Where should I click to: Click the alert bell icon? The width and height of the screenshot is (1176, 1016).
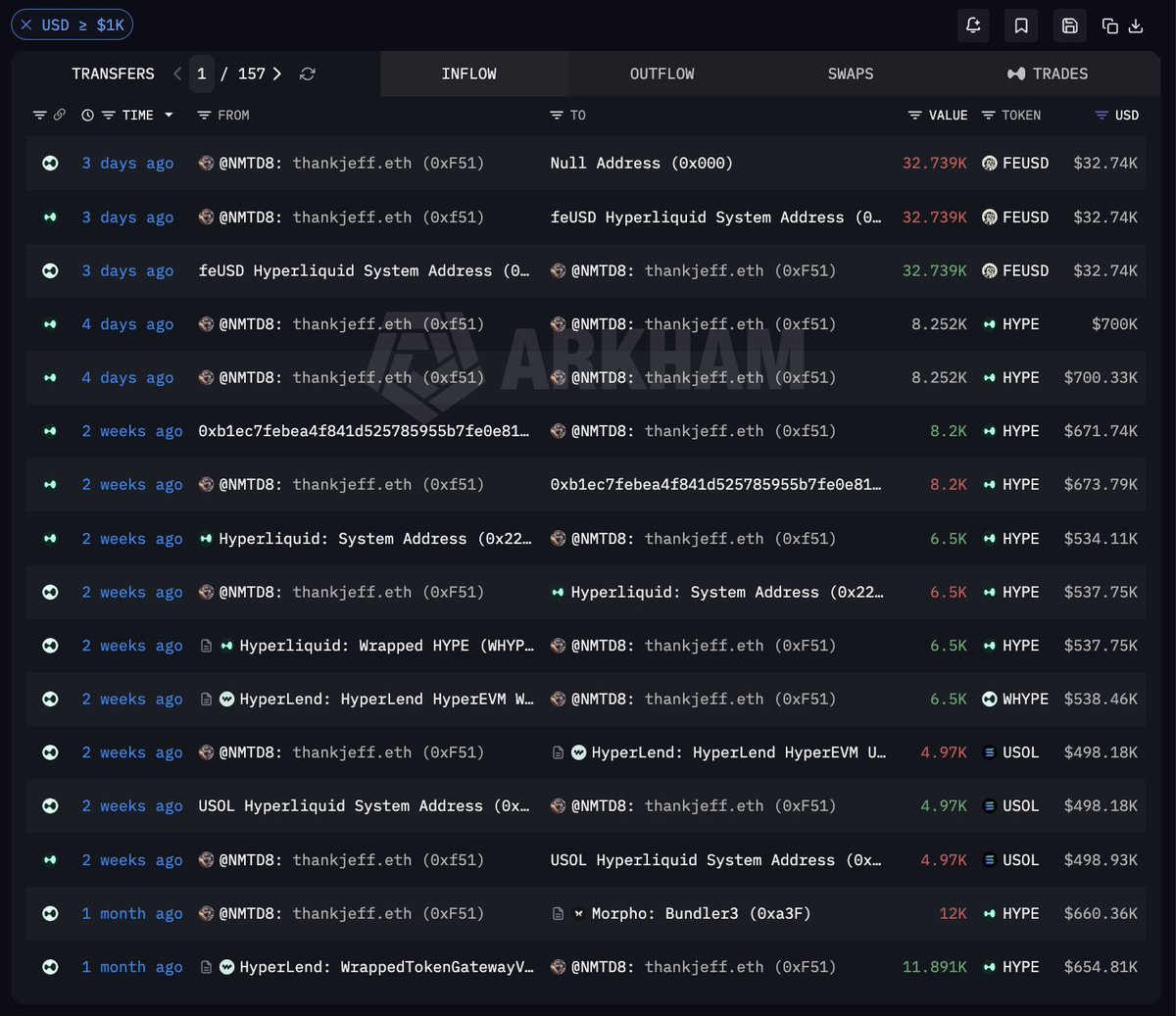coord(973,25)
